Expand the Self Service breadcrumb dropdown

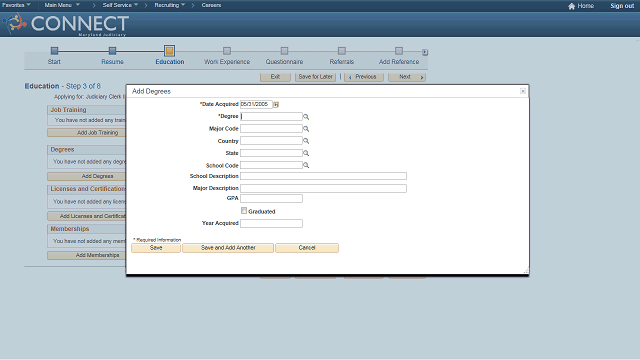[x=120, y=5]
